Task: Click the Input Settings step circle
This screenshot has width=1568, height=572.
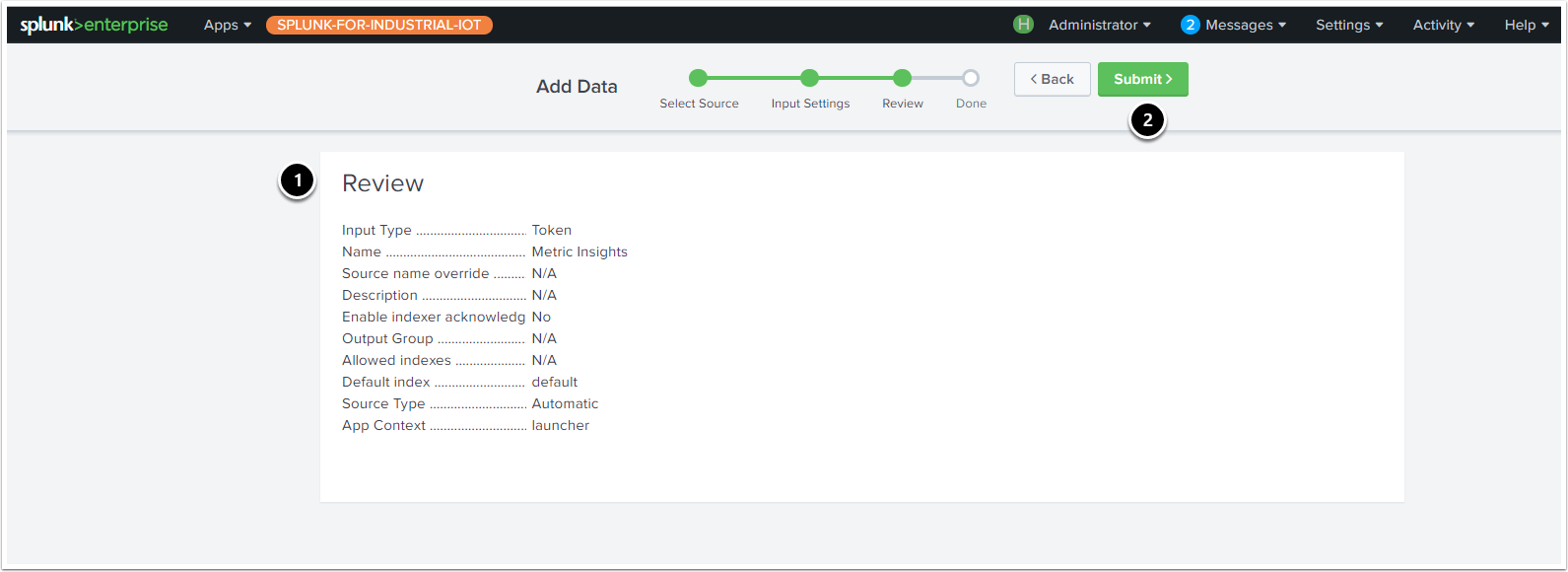Action: point(809,78)
